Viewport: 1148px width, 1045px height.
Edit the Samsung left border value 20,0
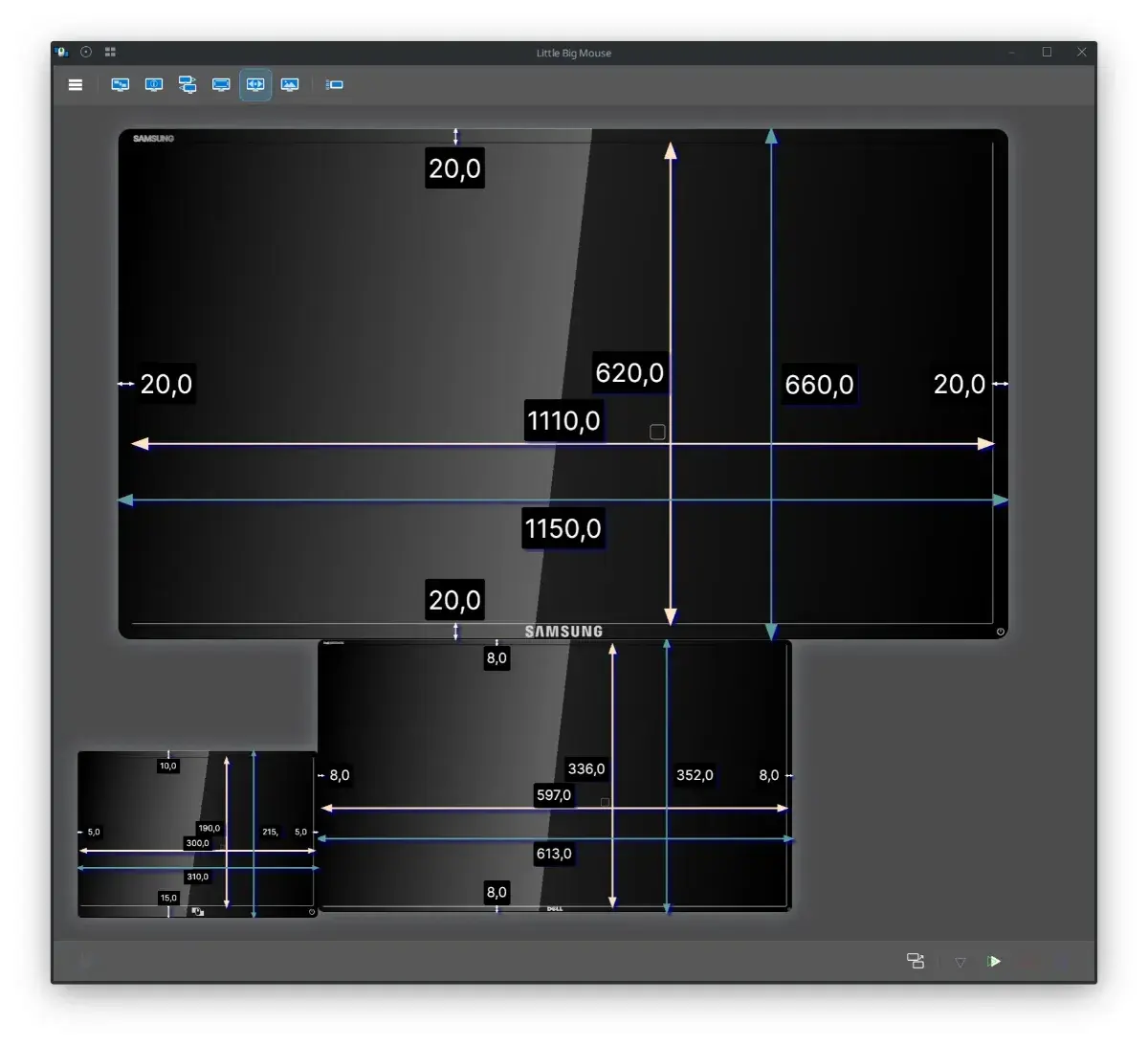166,384
